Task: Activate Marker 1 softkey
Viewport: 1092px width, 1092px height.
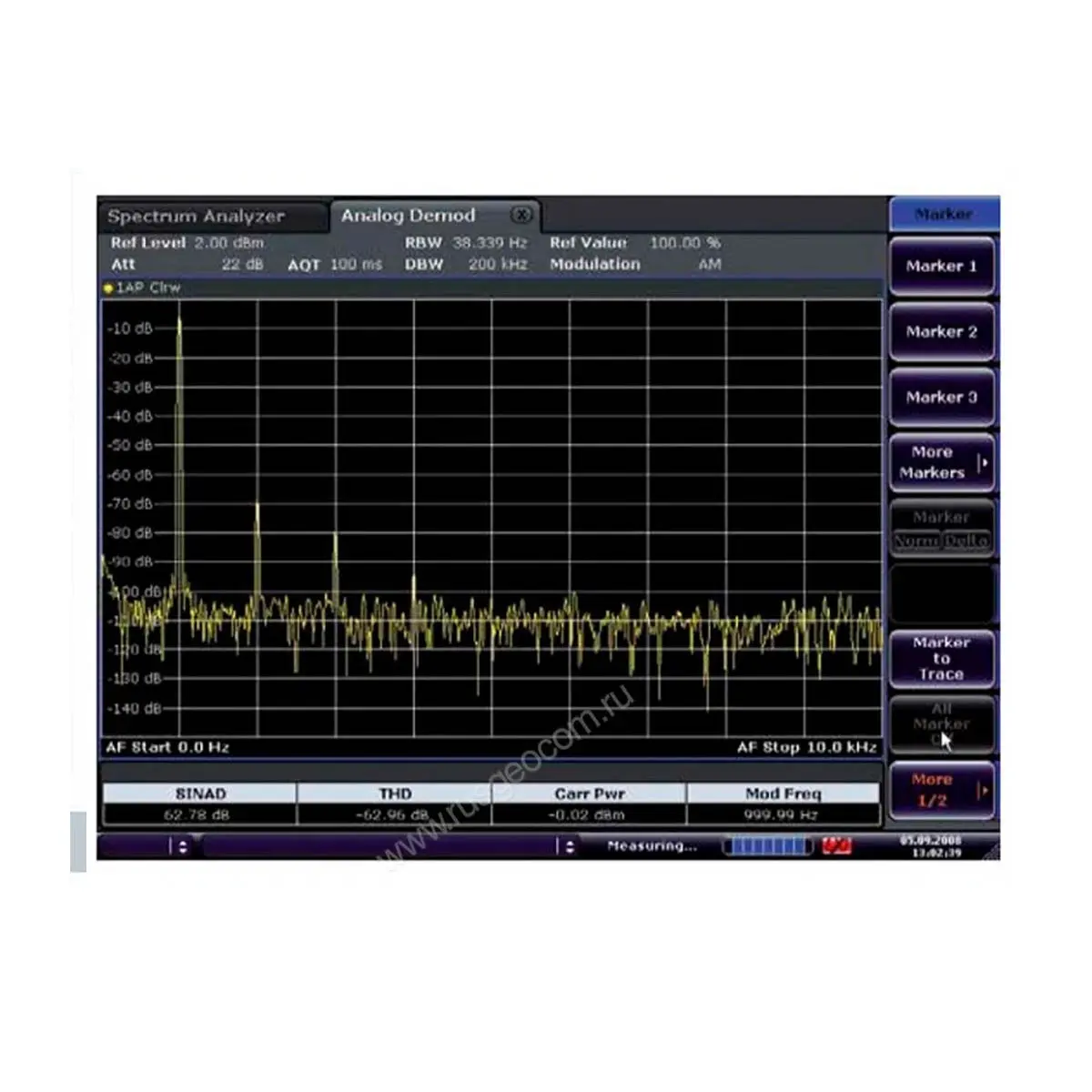Action: 941,267
